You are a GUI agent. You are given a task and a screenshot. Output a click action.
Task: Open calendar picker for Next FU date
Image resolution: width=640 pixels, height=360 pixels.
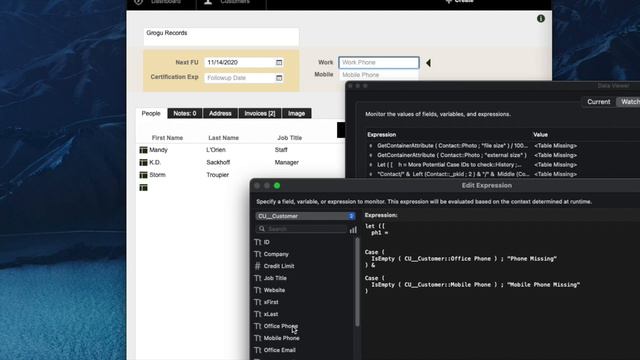279,62
